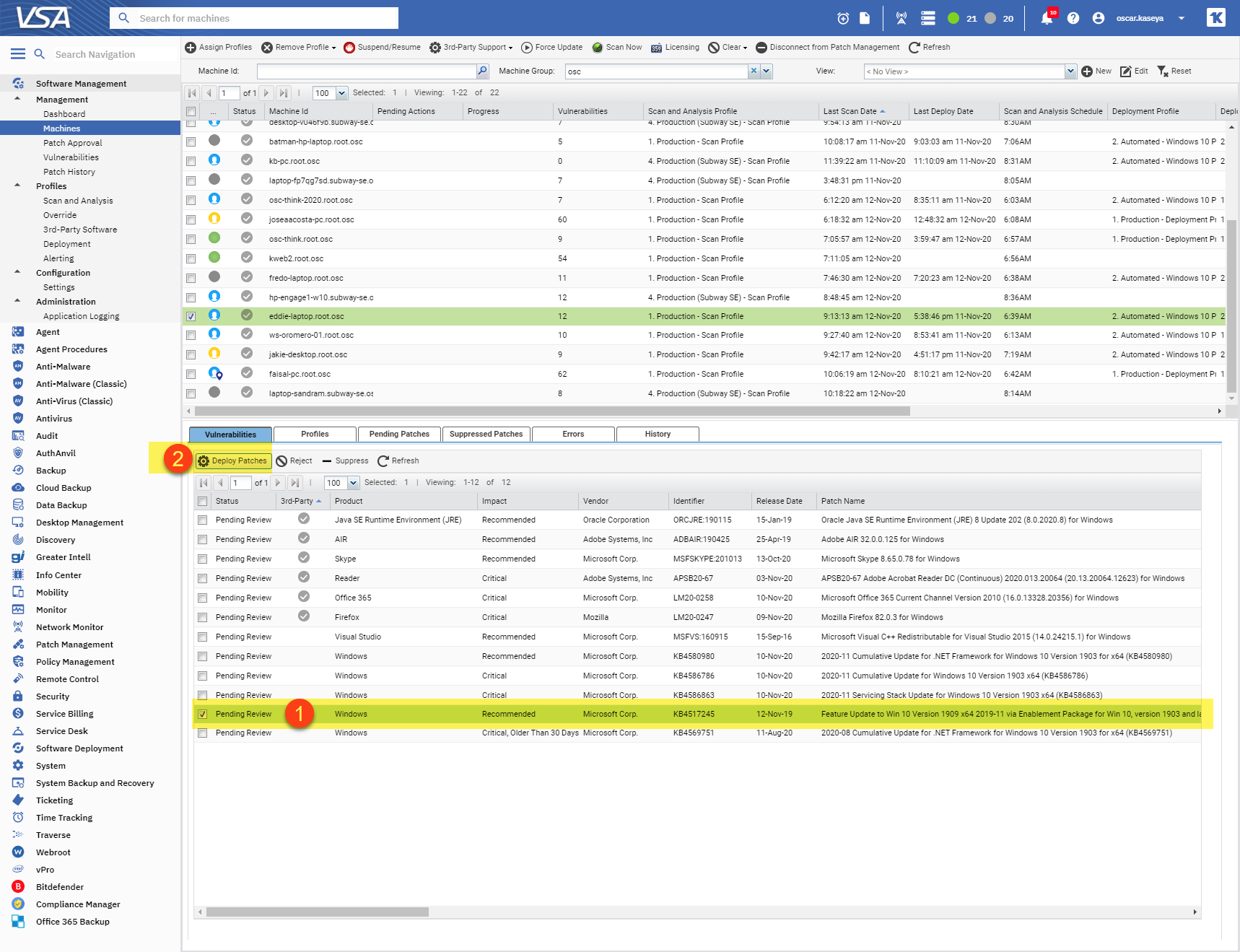
Task: Open Patch Approval in sidebar
Action: tap(73, 143)
